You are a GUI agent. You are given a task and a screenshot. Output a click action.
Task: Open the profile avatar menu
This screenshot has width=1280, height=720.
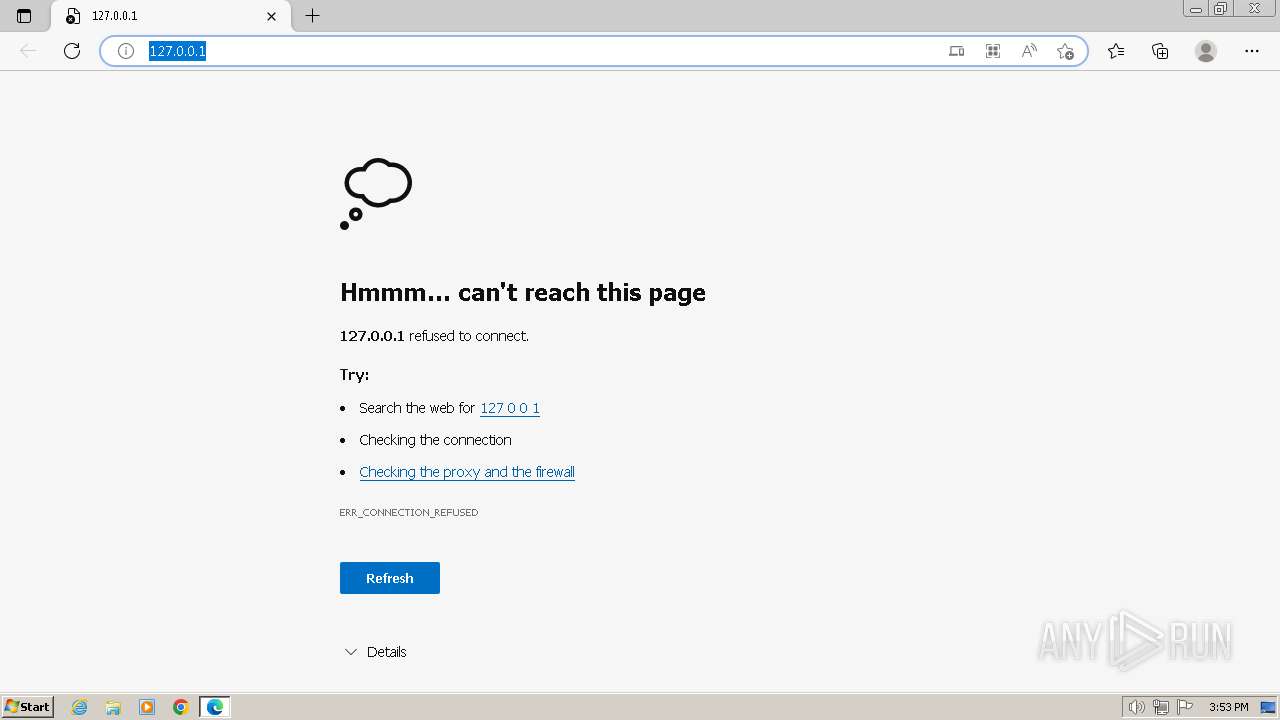(1206, 51)
